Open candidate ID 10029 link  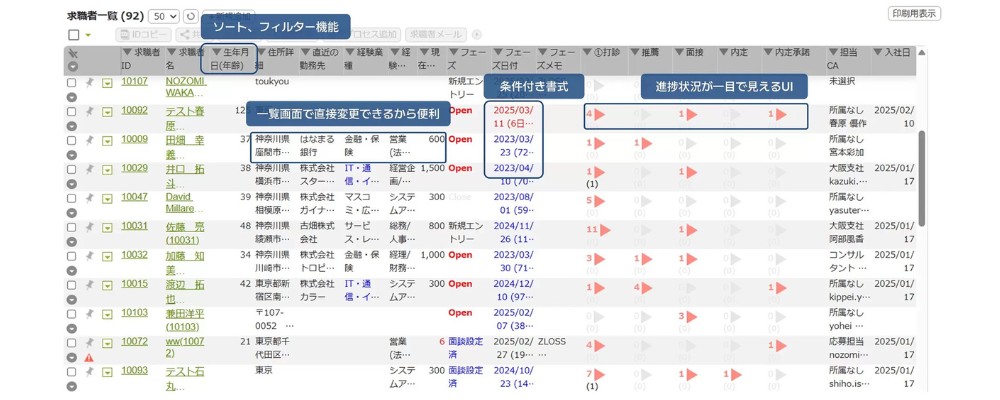[134, 168]
